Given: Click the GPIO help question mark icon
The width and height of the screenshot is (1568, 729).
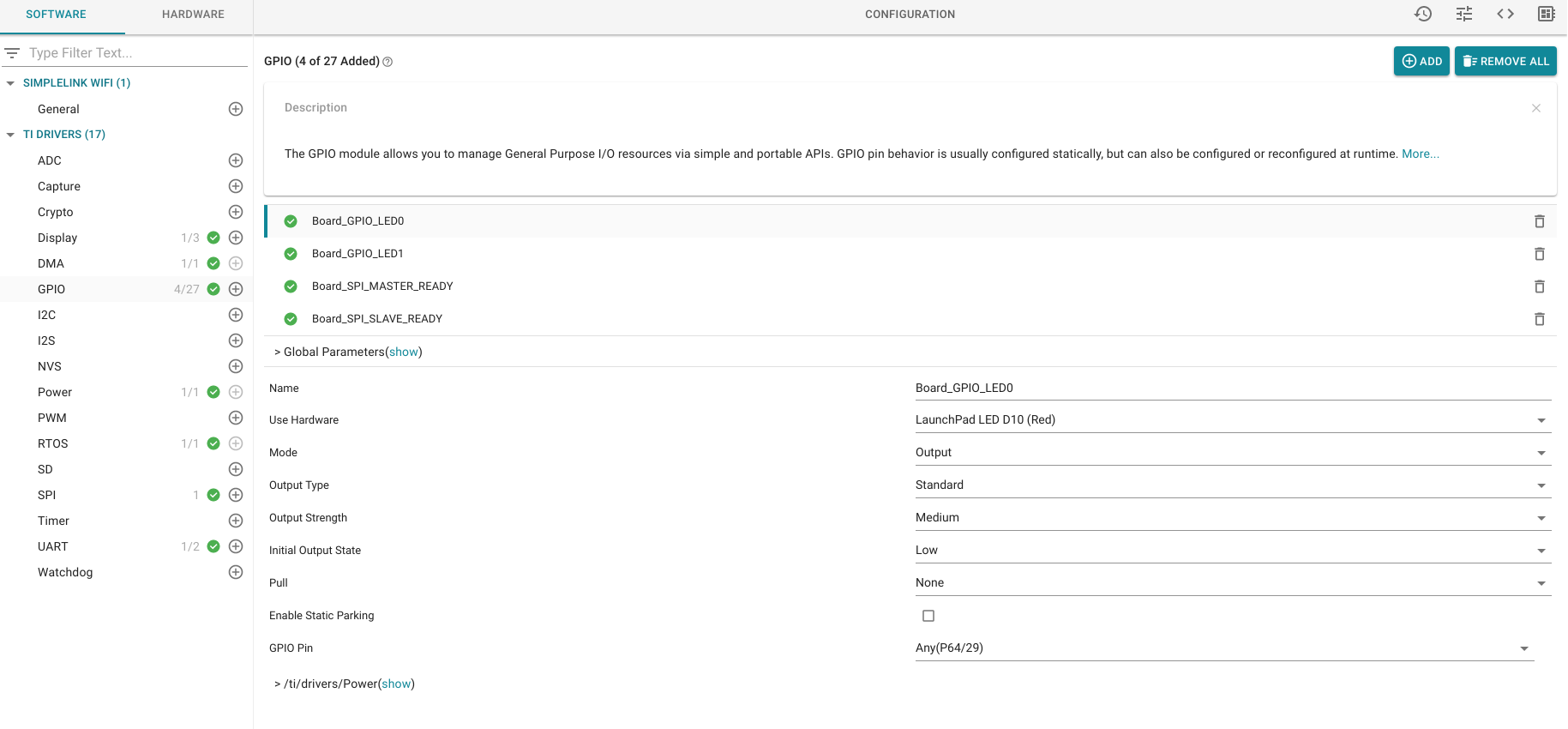Looking at the screenshot, I should [387, 62].
